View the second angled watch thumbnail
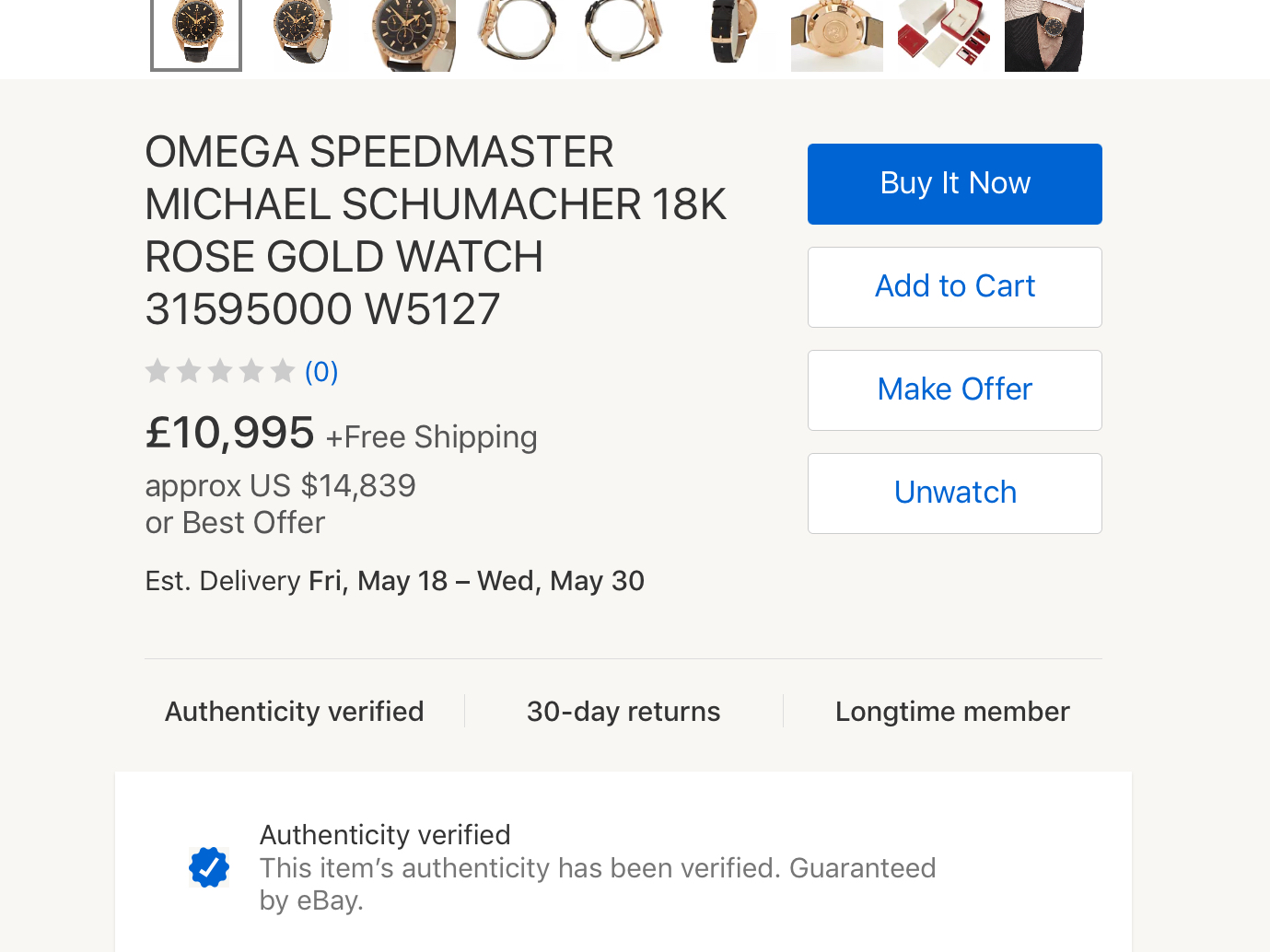Image resolution: width=1270 pixels, height=952 pixels. [303, 35]
